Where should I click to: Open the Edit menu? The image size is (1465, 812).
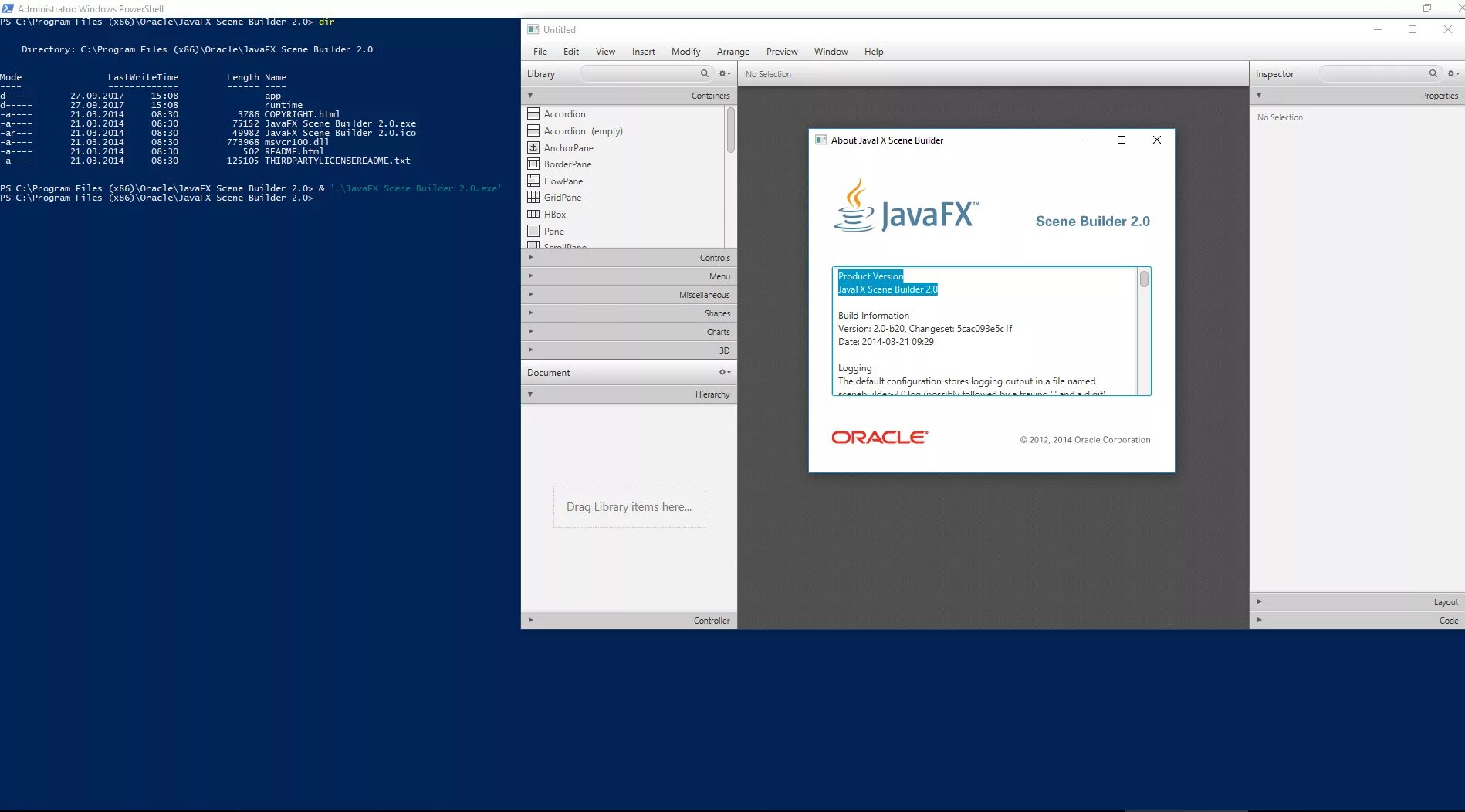pos(571,52)
